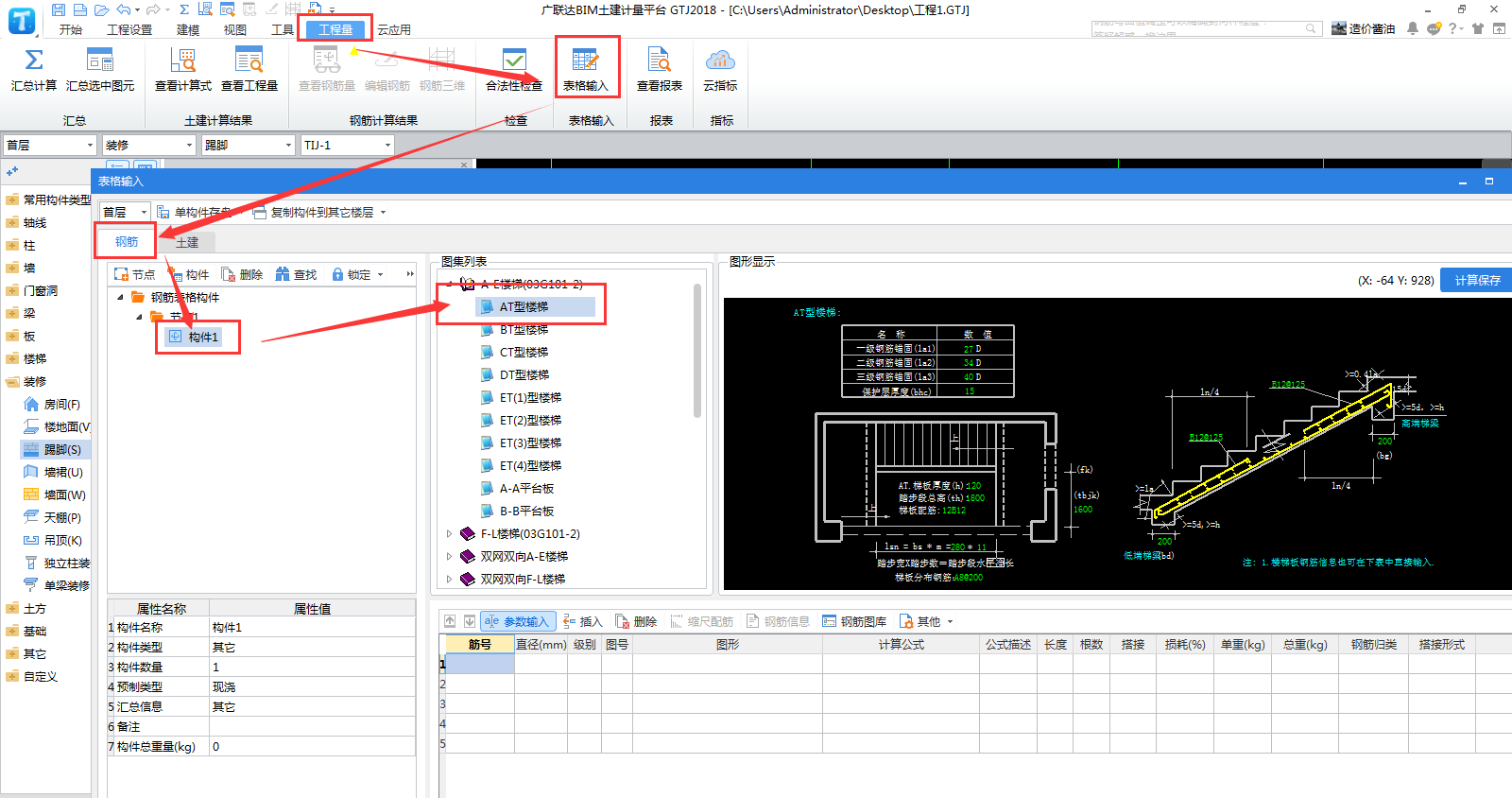Click the 汇总选中图元 icon
Screen dimensions: 1512x798
pyautogui.click(x=99, y=61)
